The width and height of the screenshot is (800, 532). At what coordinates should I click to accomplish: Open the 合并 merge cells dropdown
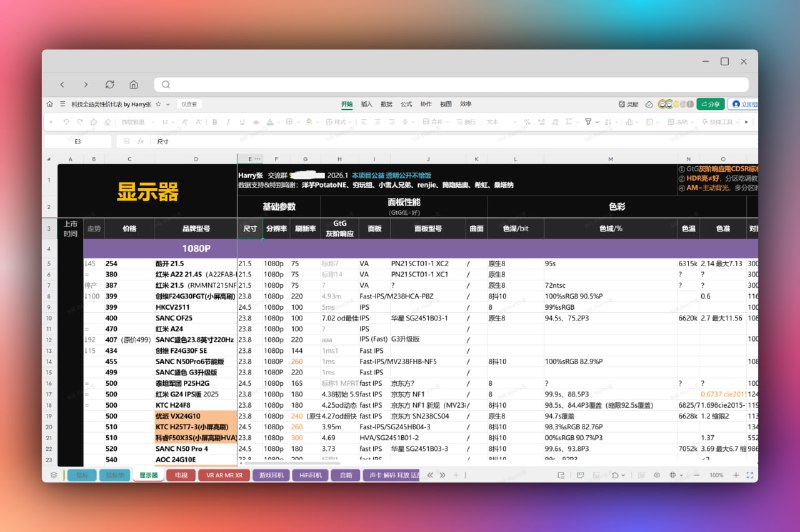pyautogui.click(x=435, y=122)
